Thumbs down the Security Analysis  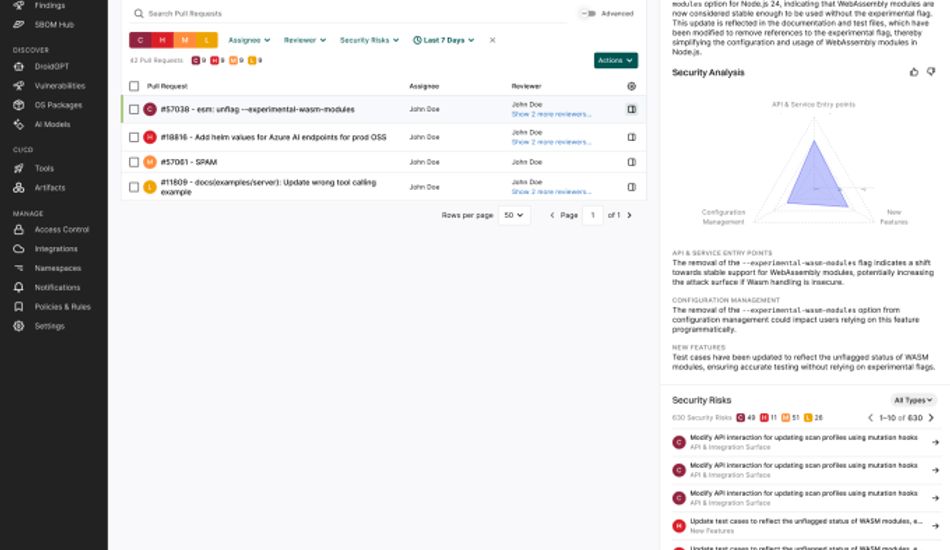(931, 72)
